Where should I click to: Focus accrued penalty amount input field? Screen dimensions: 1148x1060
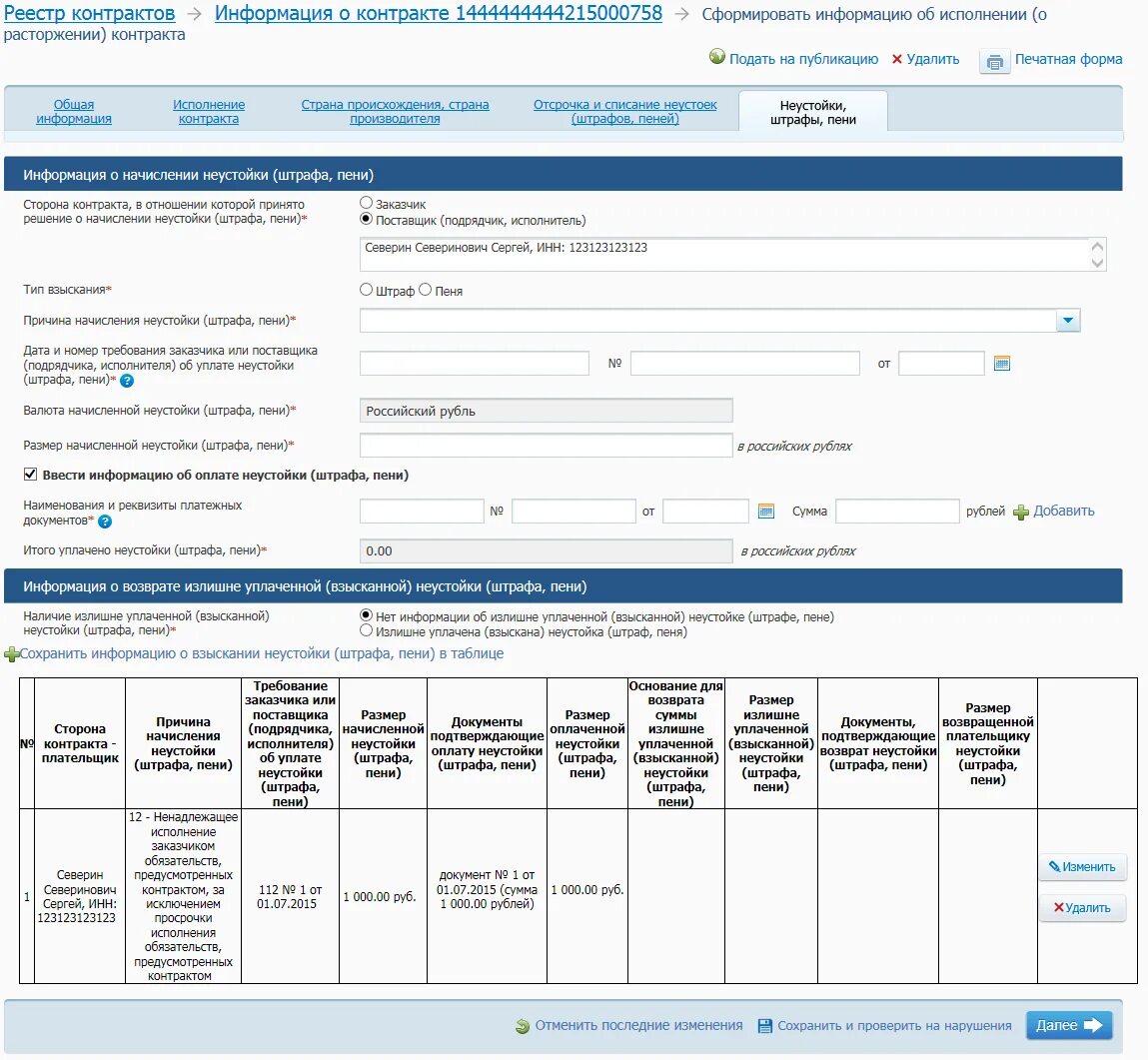pyautogui.click(x=547, y=446)
